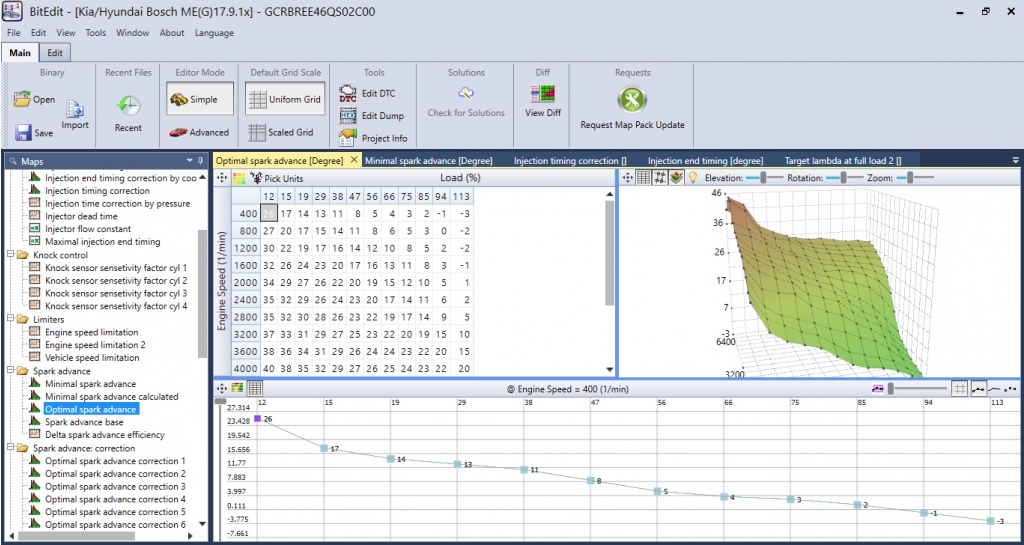Toggle the table grid icon in 2D graph toolbar
The height and width of the screenshot is (545, 1024).
click(x=255, y=388)
